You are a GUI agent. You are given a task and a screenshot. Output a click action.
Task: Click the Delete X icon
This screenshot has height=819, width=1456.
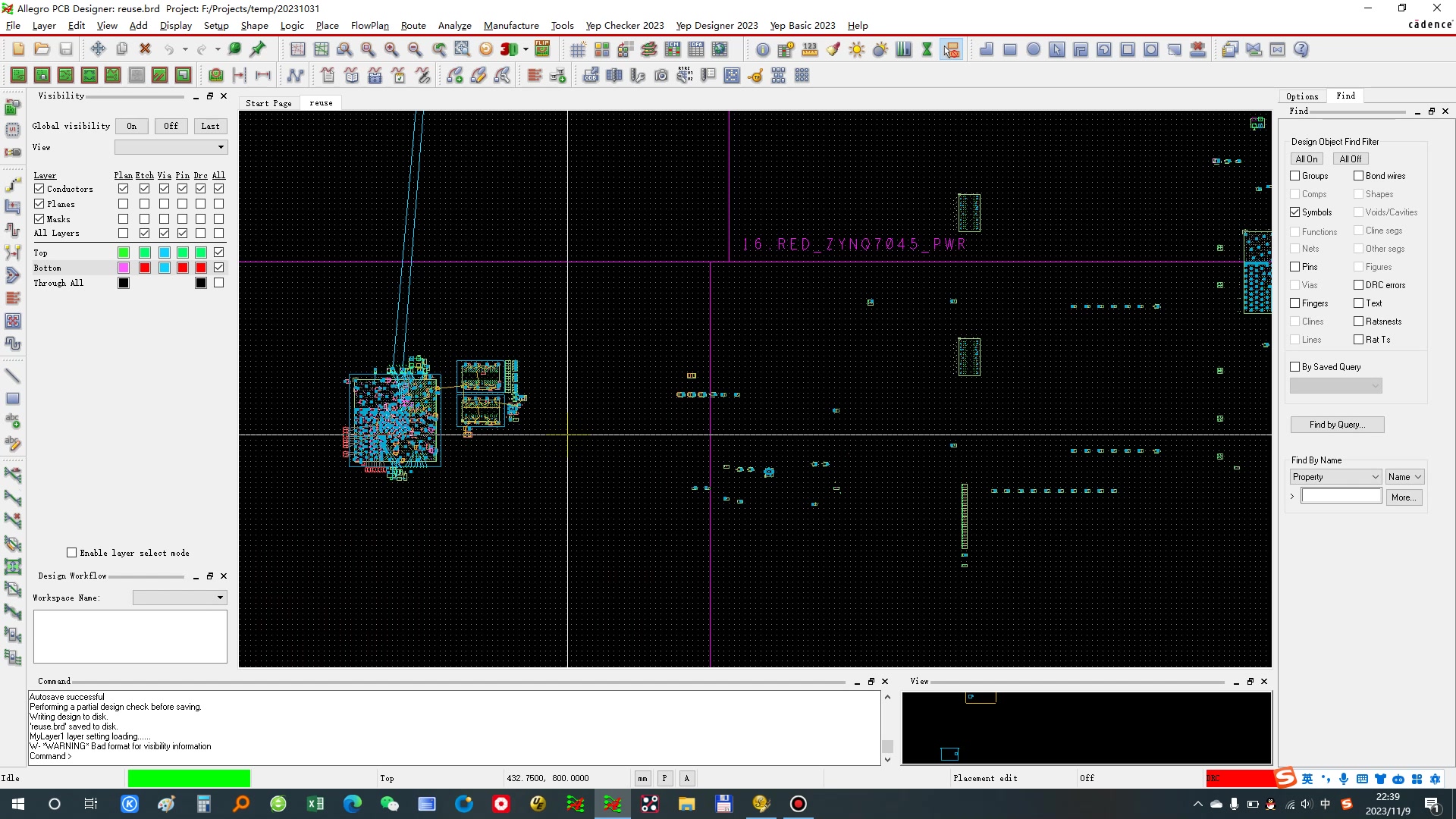[x=145, y=49]
